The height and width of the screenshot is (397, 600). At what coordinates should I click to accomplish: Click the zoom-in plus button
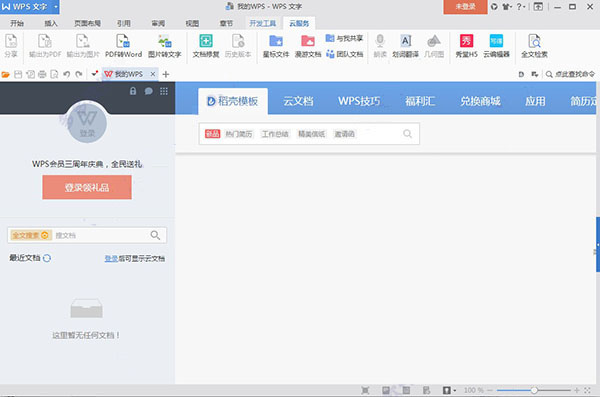coord(577,390)
